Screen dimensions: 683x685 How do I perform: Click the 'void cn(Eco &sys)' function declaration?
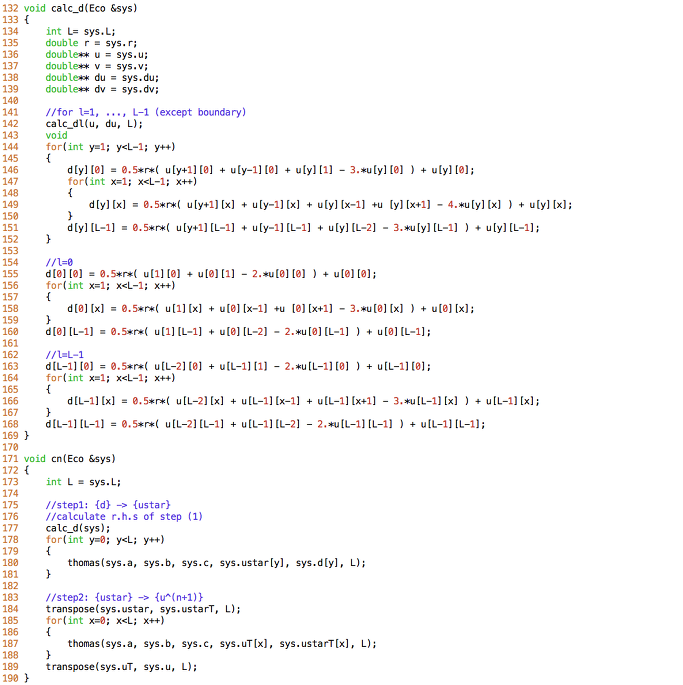click(69, 459)
